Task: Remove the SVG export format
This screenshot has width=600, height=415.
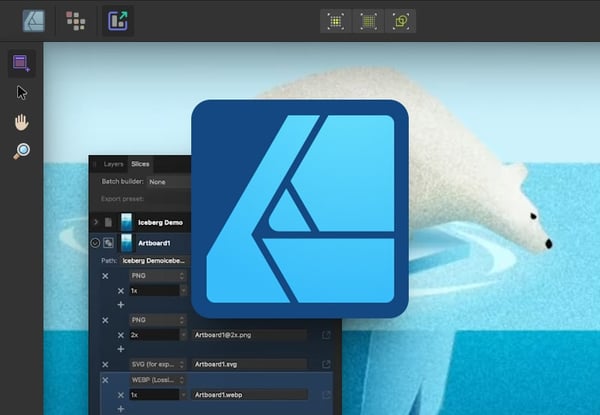Action: 105,365
